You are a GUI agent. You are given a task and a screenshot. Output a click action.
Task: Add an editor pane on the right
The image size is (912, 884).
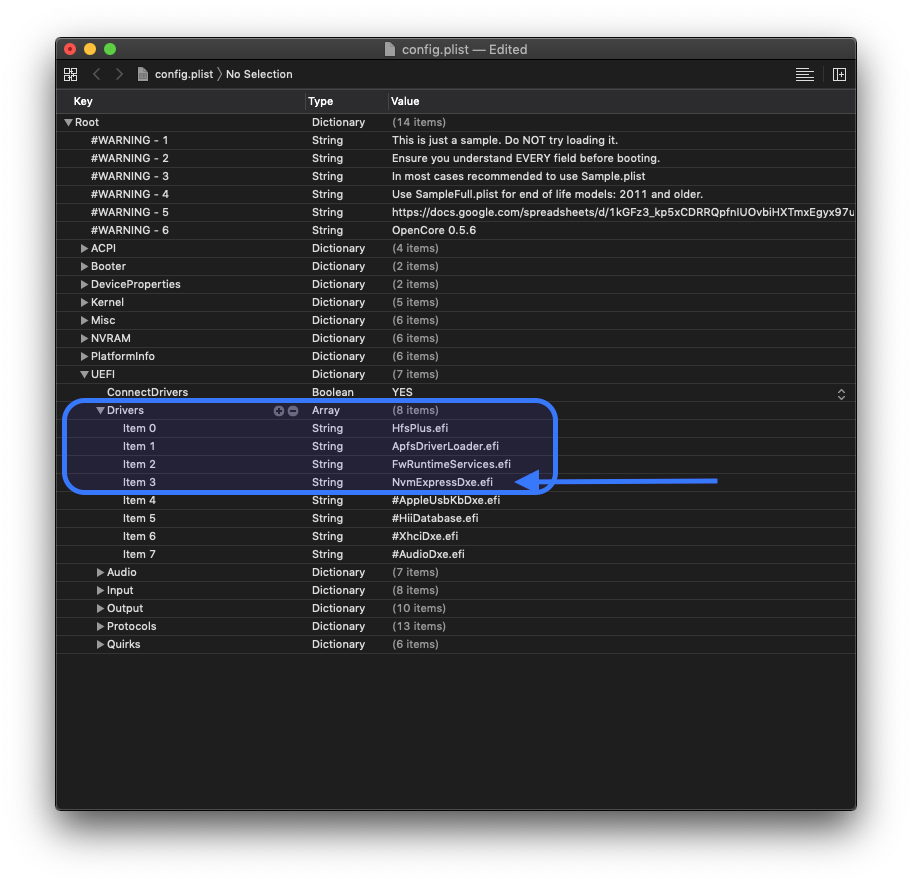pyautogui.click(x=839, y=74)
